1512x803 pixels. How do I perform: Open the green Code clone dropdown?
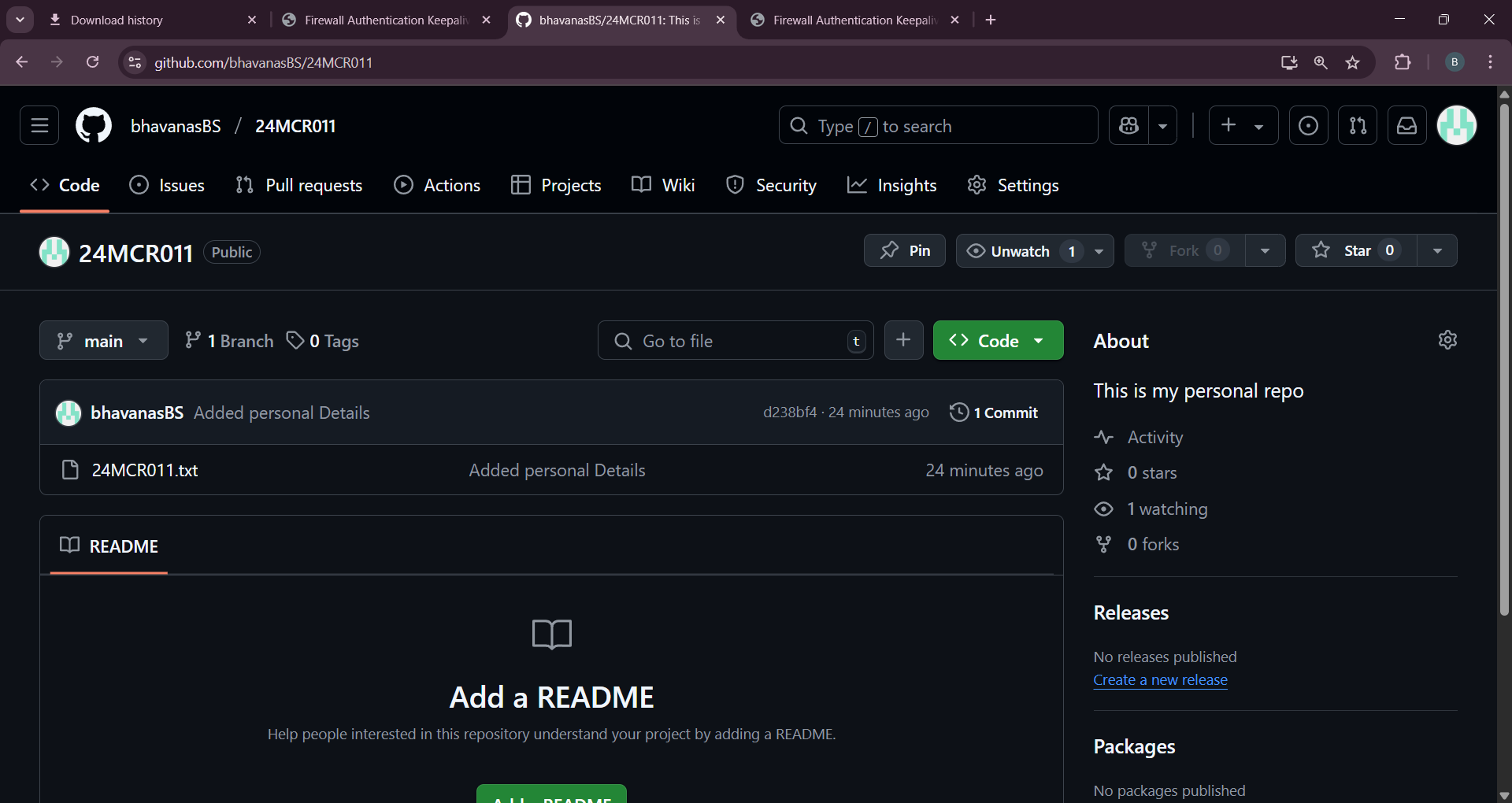(998, 340)
